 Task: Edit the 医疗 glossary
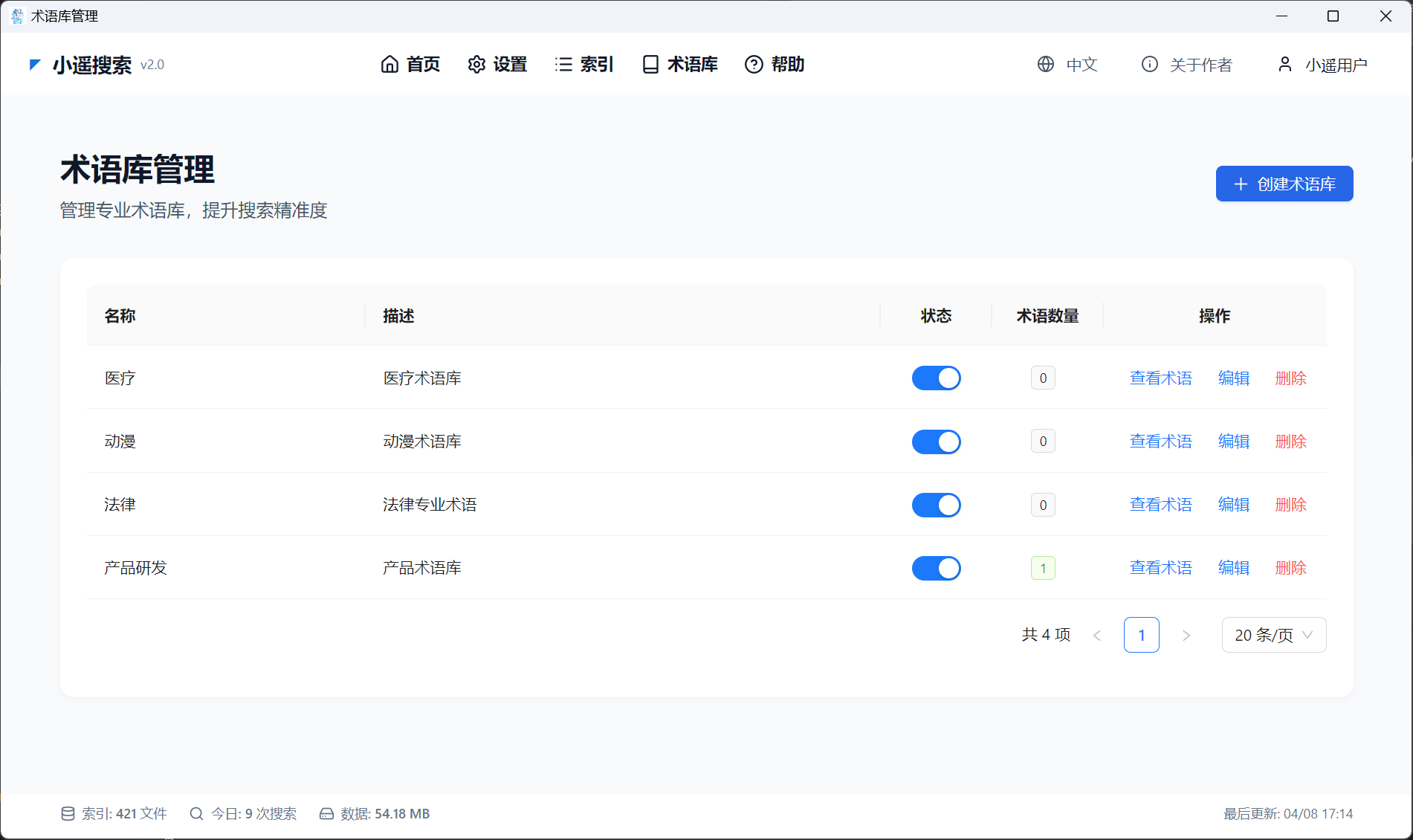click(1234, 378)
